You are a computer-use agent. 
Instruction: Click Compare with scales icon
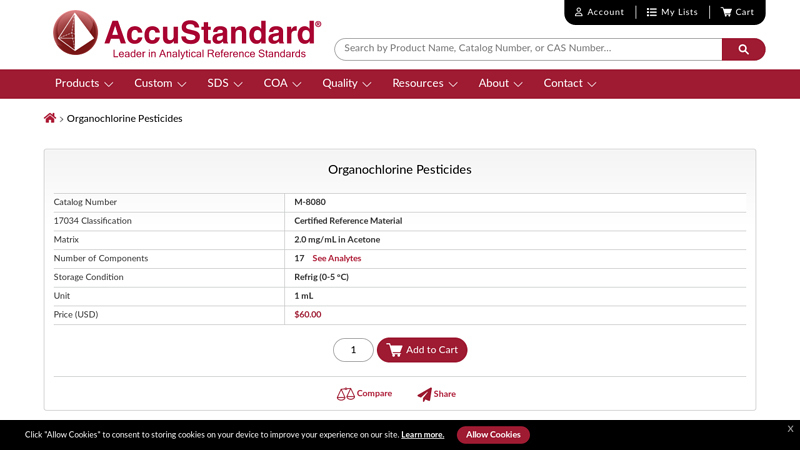364,394
